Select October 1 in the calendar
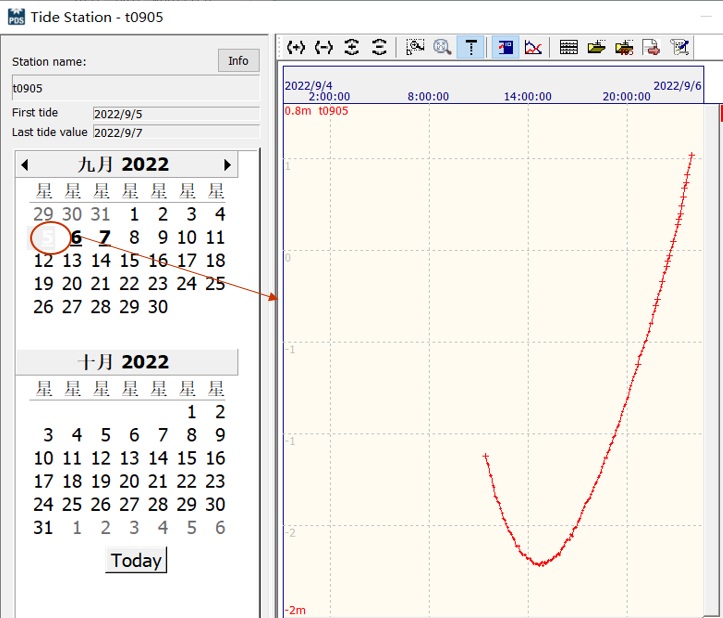Viewport: 723px width, 618px height. (x=191, y=412)
